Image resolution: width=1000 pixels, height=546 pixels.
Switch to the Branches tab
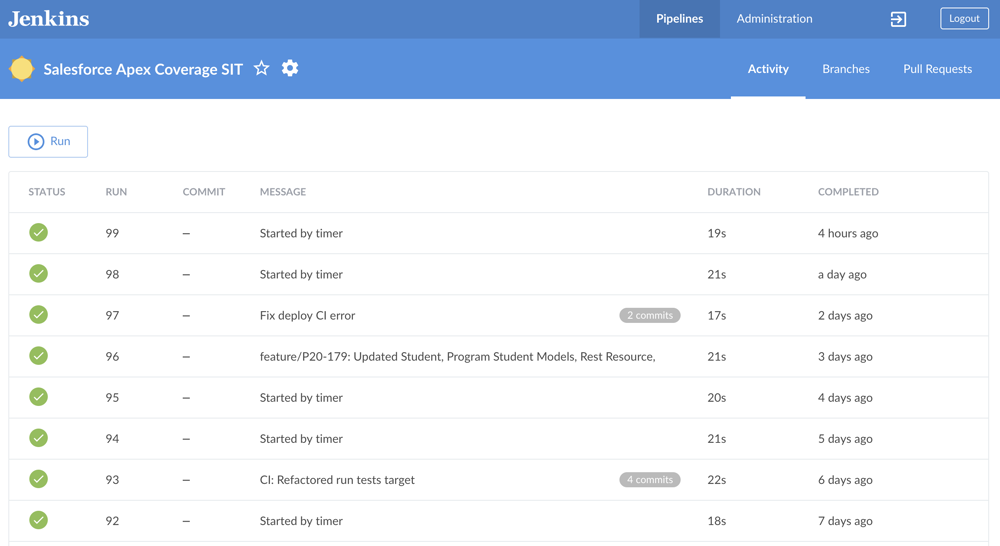(846, 69)
